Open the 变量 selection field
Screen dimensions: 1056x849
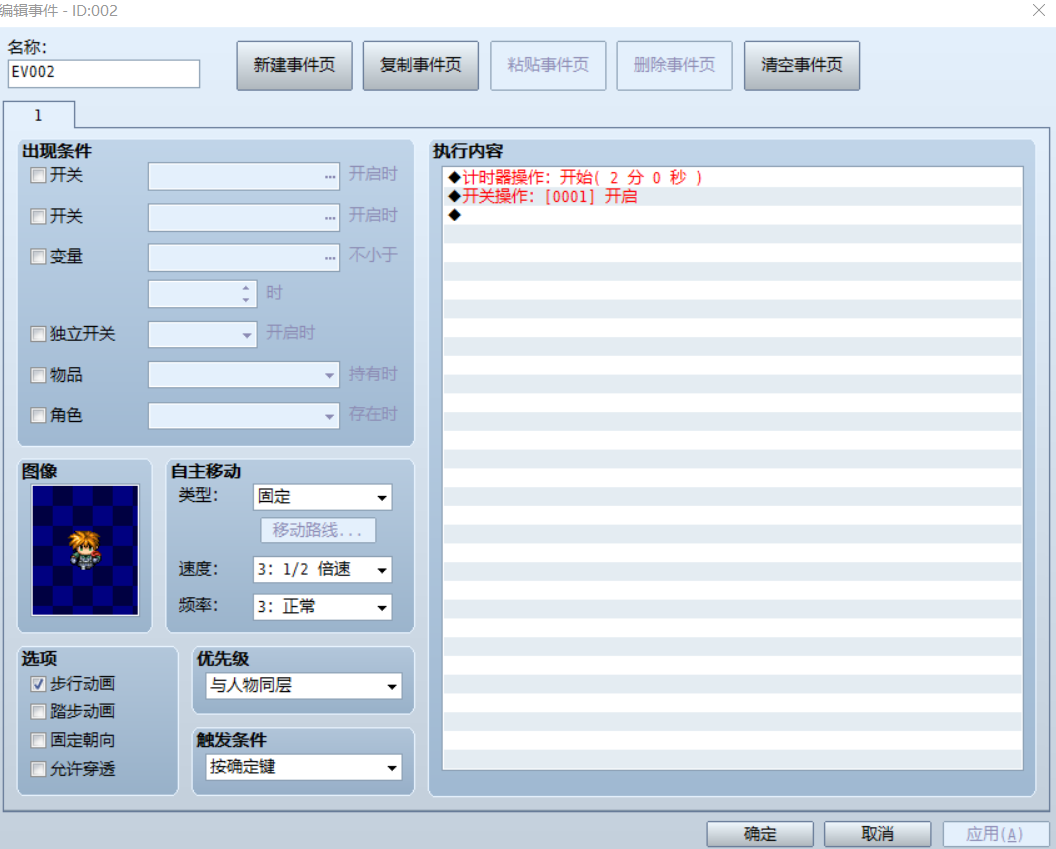[244, 258]
